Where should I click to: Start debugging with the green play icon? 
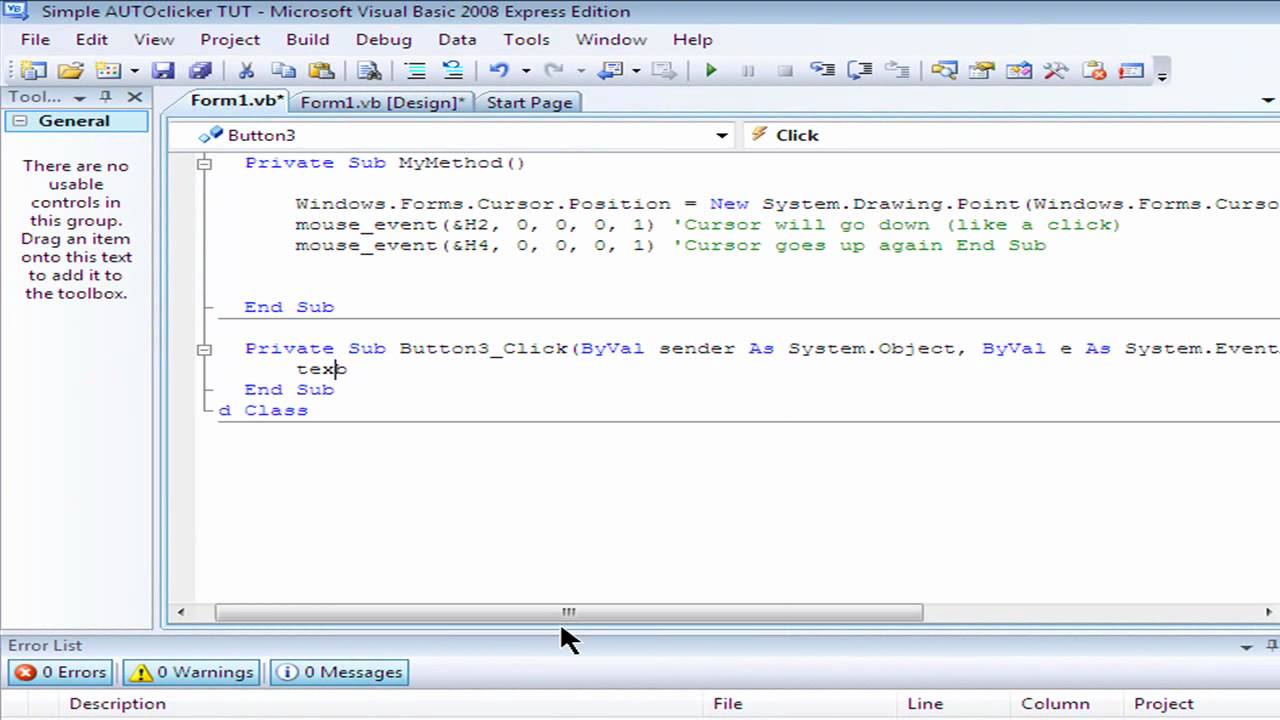coord(711,71)
